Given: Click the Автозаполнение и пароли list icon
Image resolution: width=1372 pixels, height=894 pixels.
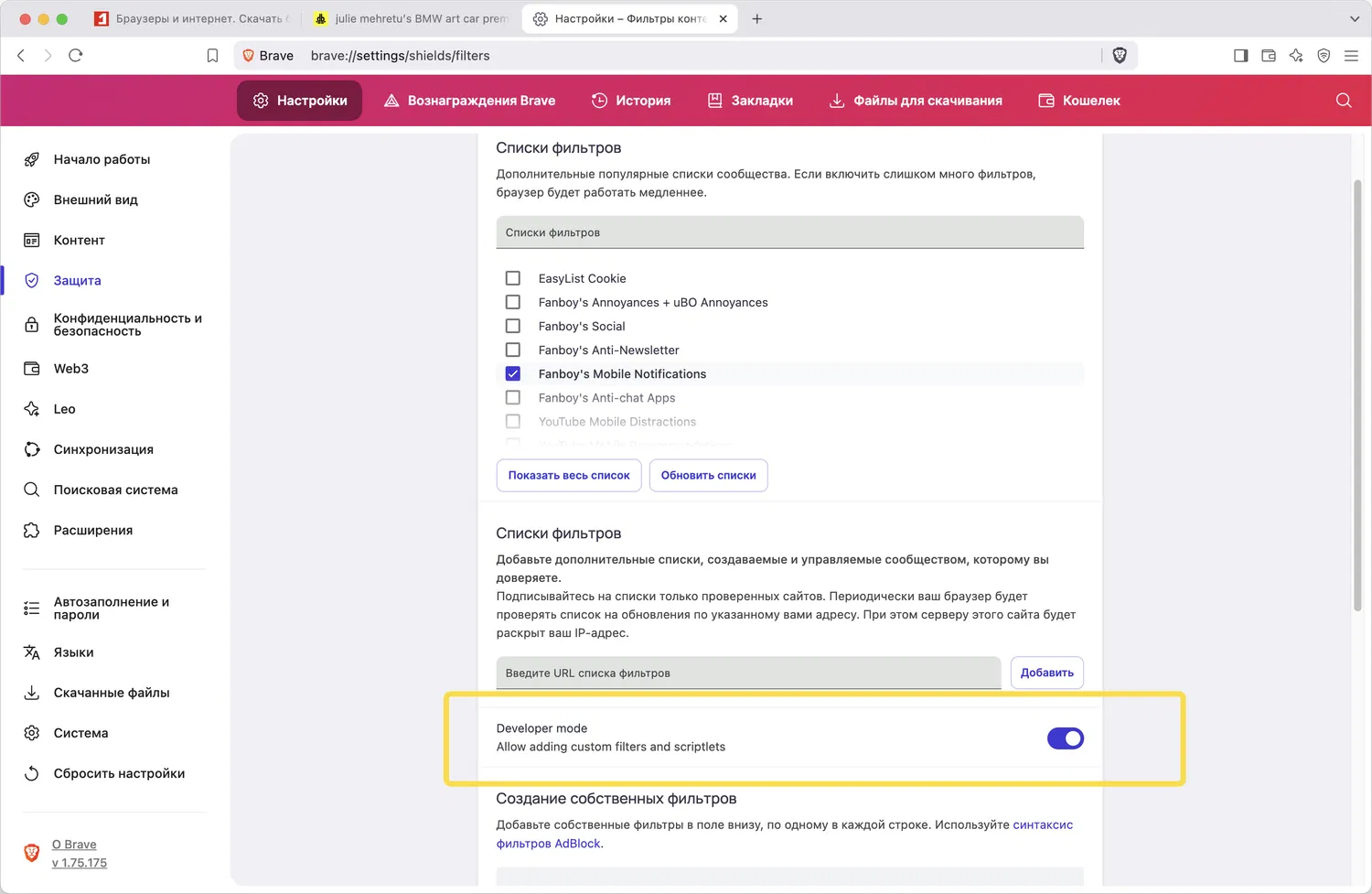Looking at the screenshot, I should click(32, 609).
